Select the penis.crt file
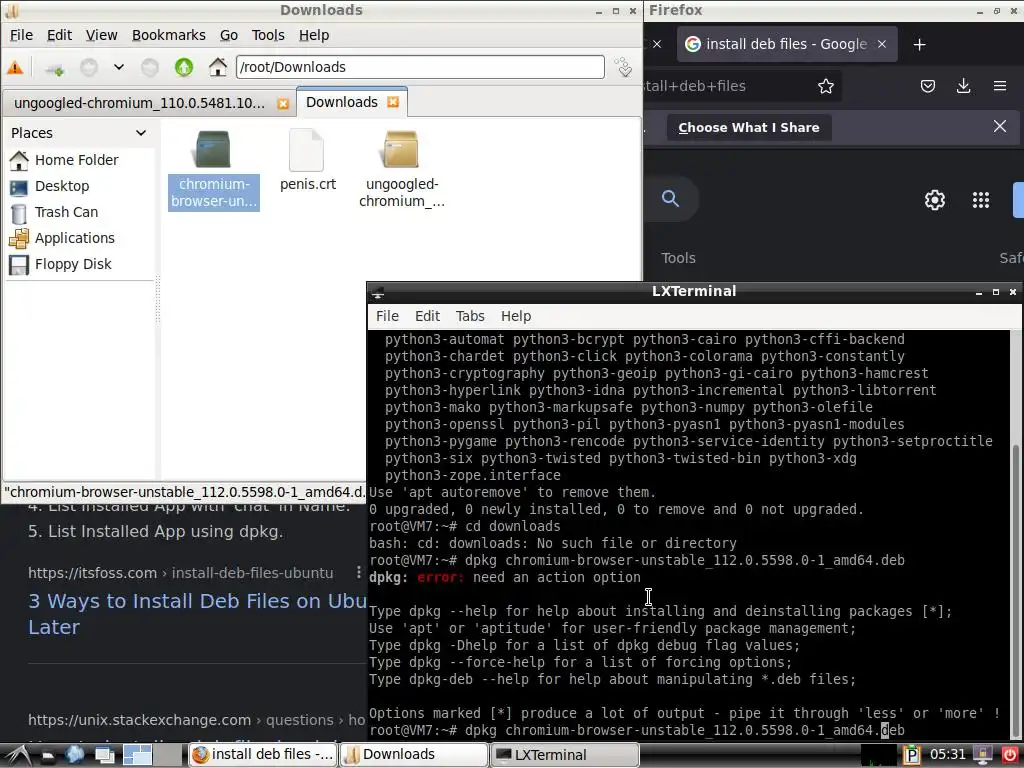Image resolution: width=1024 pixels, height=768 pixels. click(x=307, y=161)
